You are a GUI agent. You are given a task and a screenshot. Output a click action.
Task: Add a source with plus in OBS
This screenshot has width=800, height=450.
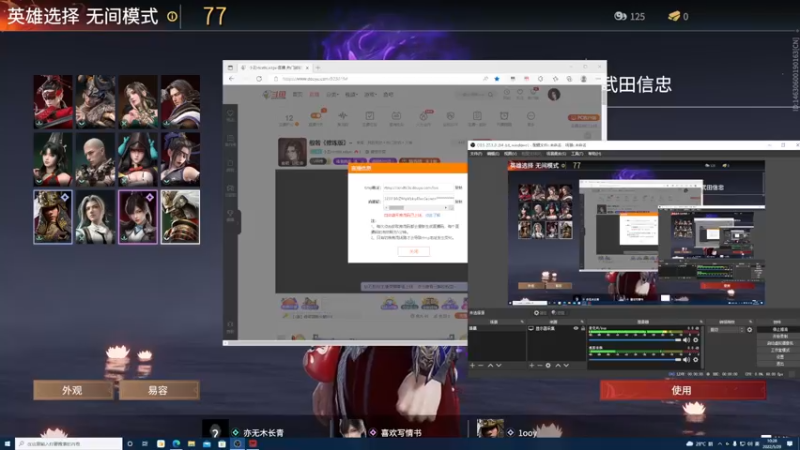tap(532, 365)
